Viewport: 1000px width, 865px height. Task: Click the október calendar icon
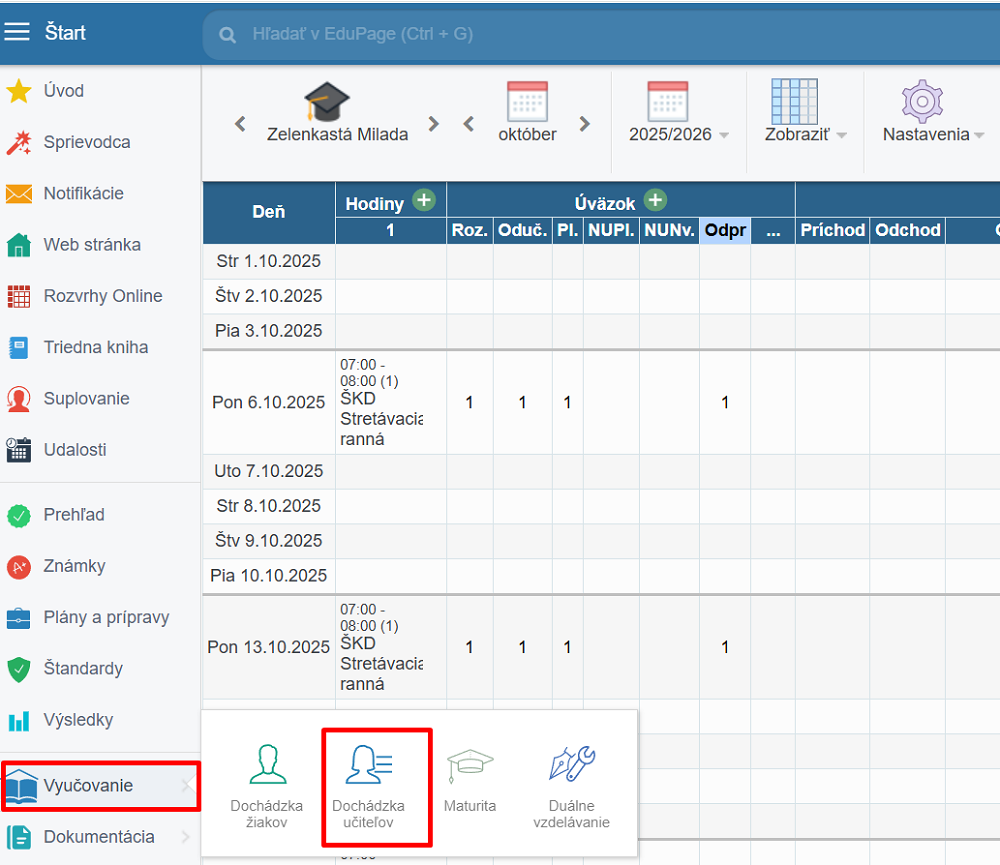(x=527, y=103)
